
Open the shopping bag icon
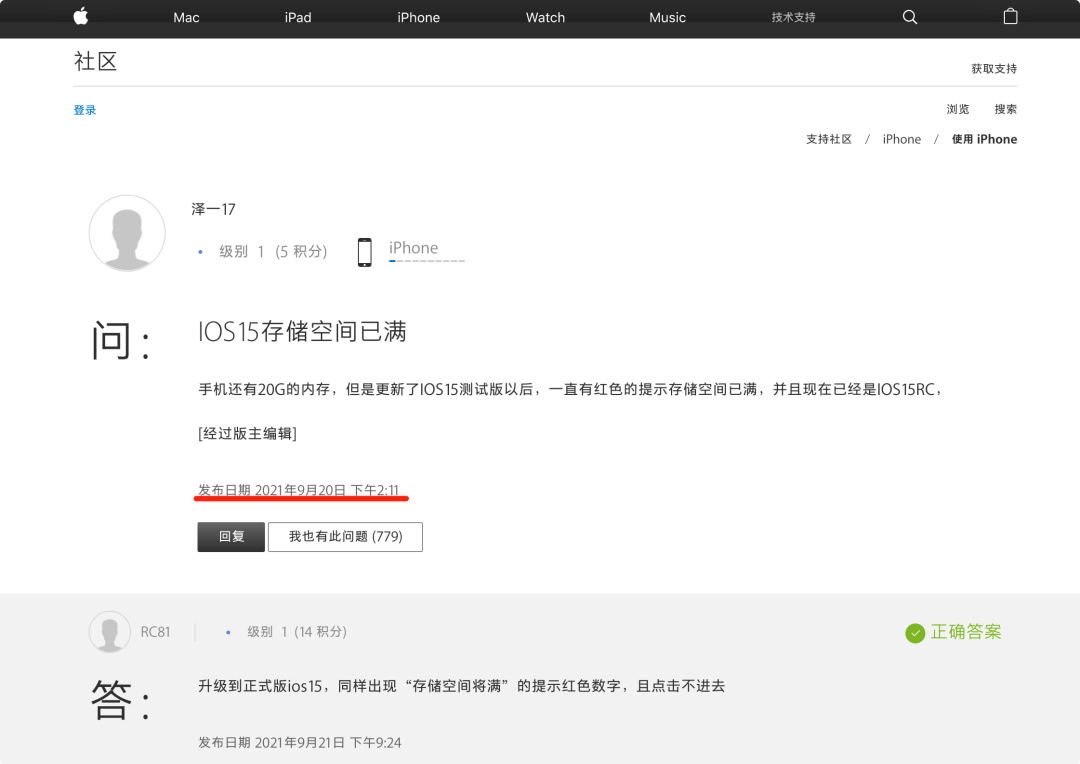pos(1010,17)
